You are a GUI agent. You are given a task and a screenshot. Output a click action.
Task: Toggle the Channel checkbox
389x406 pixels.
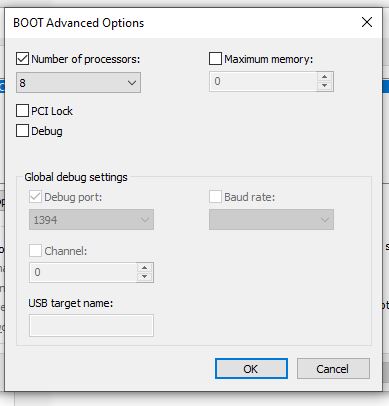(35, 250)
